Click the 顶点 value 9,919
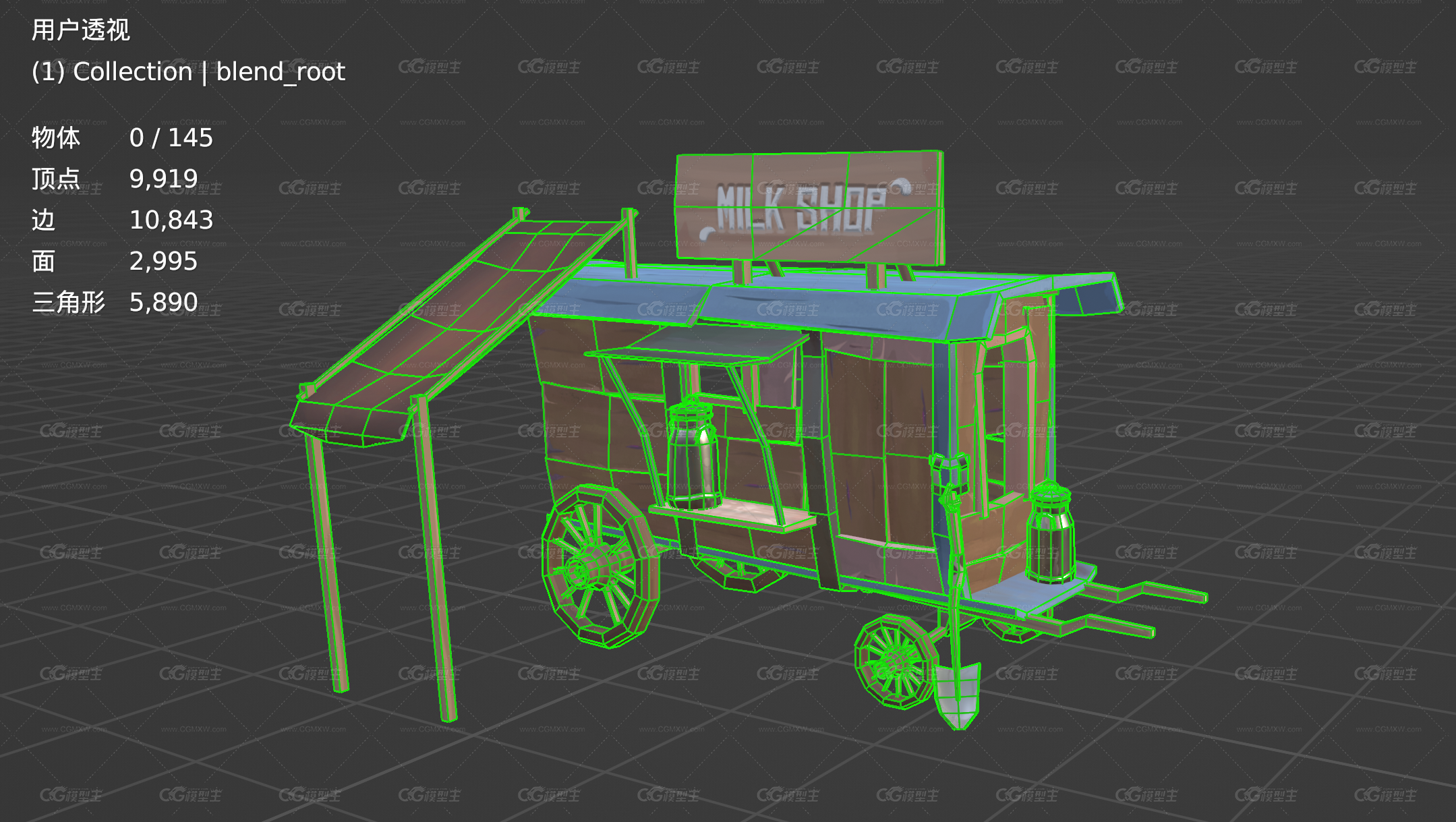The width and height of the screenshot is (1456, 822). click(163, 179)
